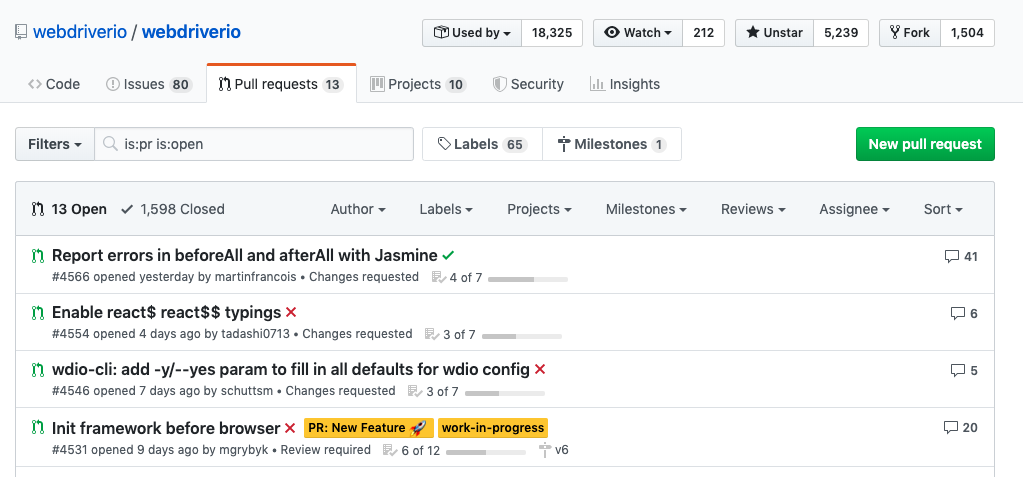Click the comment bubble icon showing 20
Image resolution: width=1023 pixels, height=477 pixels.
point(951,428)
